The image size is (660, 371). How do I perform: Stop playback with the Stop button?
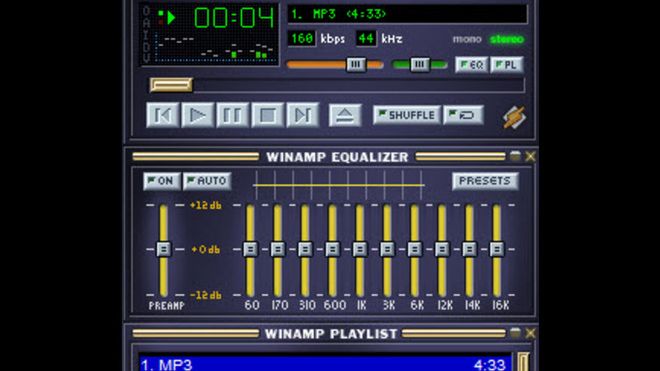point(267,115)
